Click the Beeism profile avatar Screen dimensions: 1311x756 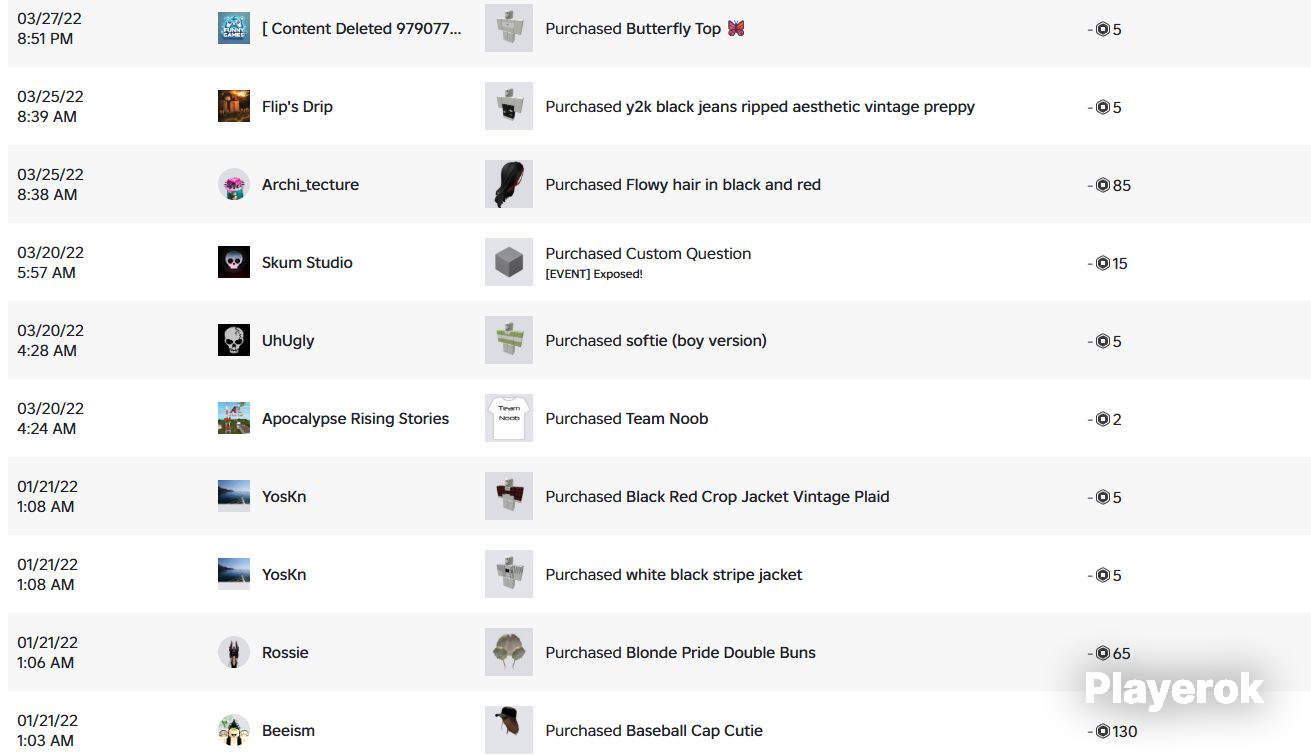point(234,730)
